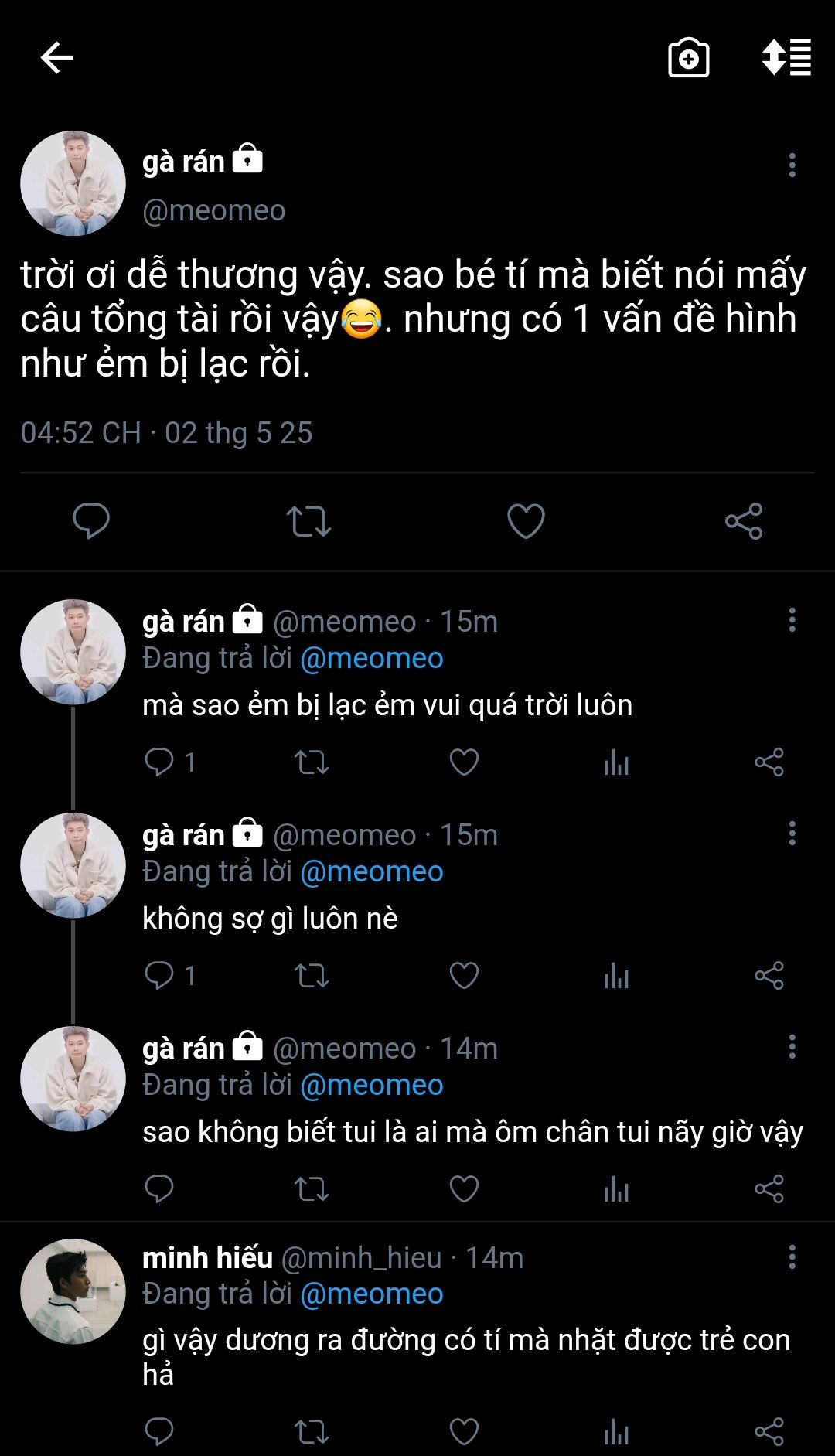View analytics for 'không sợ gì luôn nè' reply

click(616, 976)
